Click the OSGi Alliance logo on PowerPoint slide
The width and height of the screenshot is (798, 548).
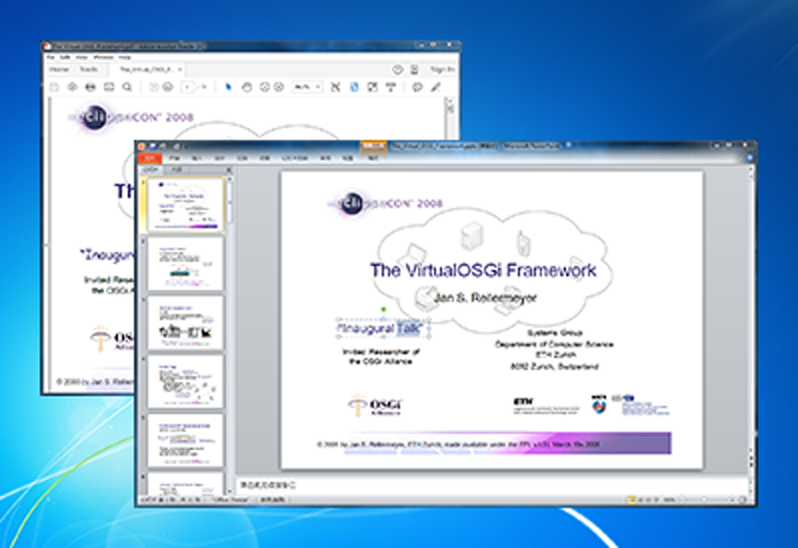375,405
